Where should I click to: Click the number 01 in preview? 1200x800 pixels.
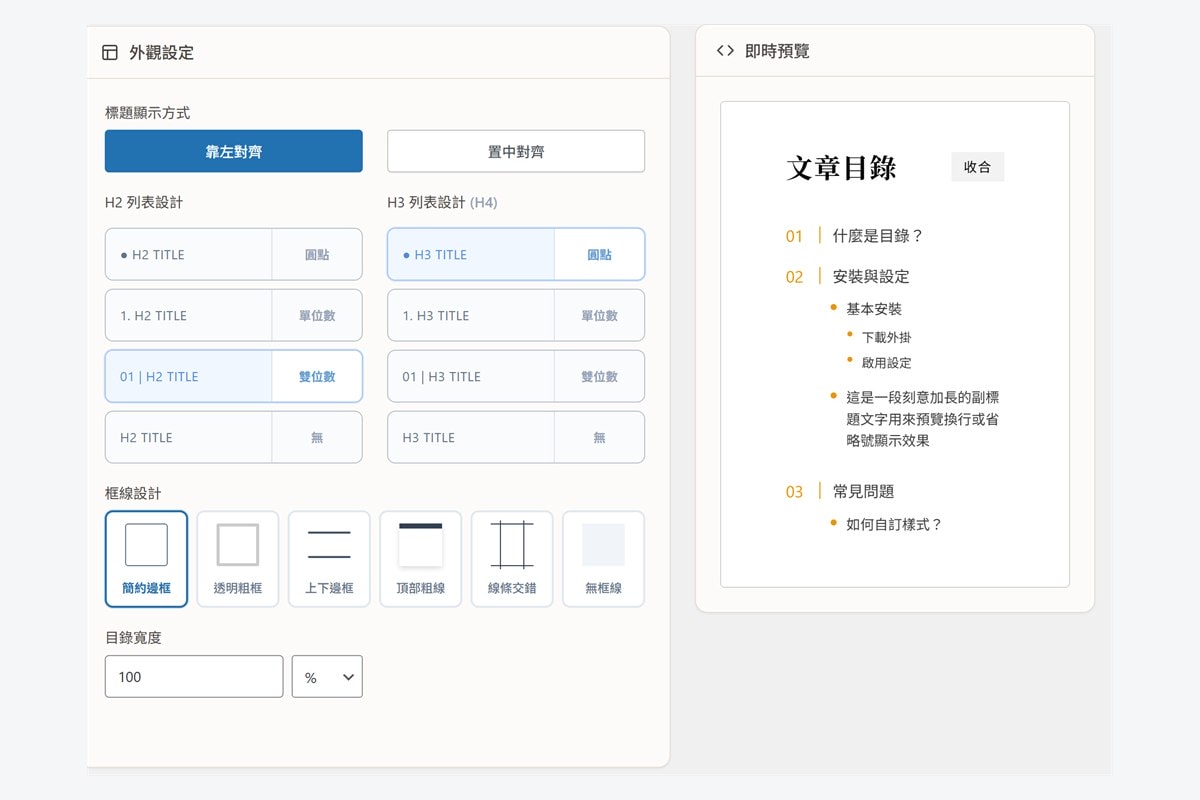(794, 237)
